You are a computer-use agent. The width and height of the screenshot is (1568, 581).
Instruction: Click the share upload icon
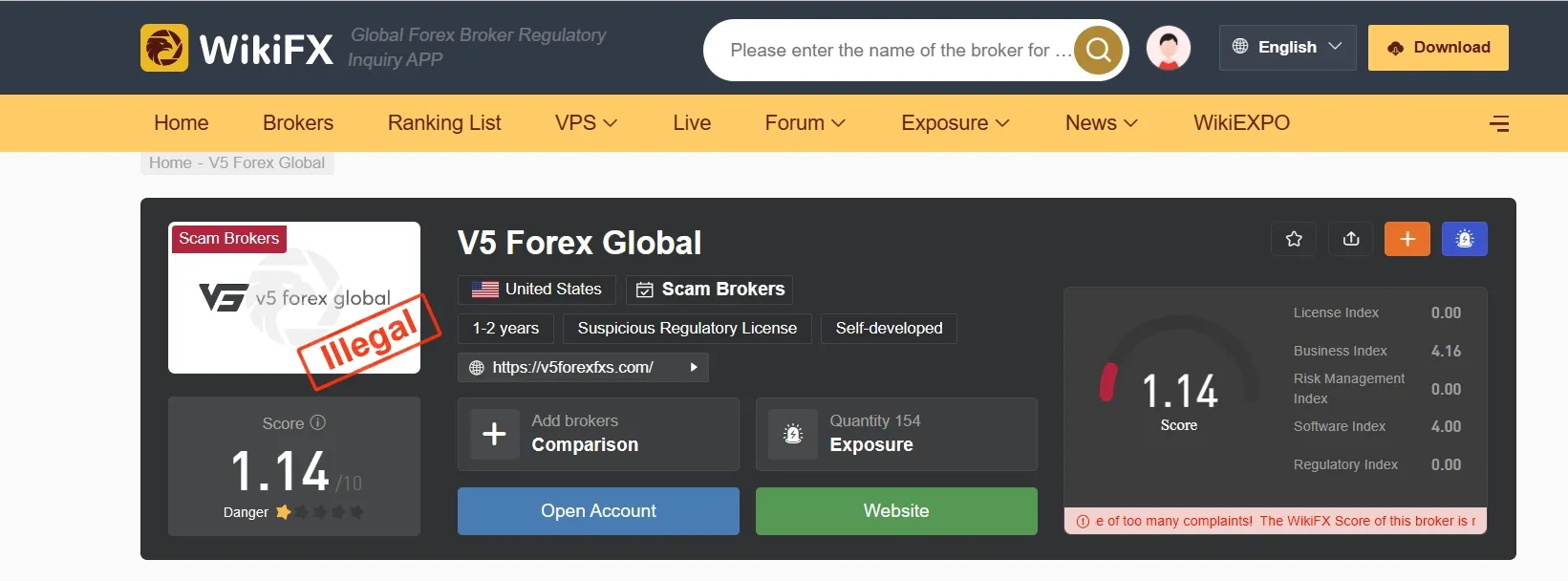[x=1351, y=239]
